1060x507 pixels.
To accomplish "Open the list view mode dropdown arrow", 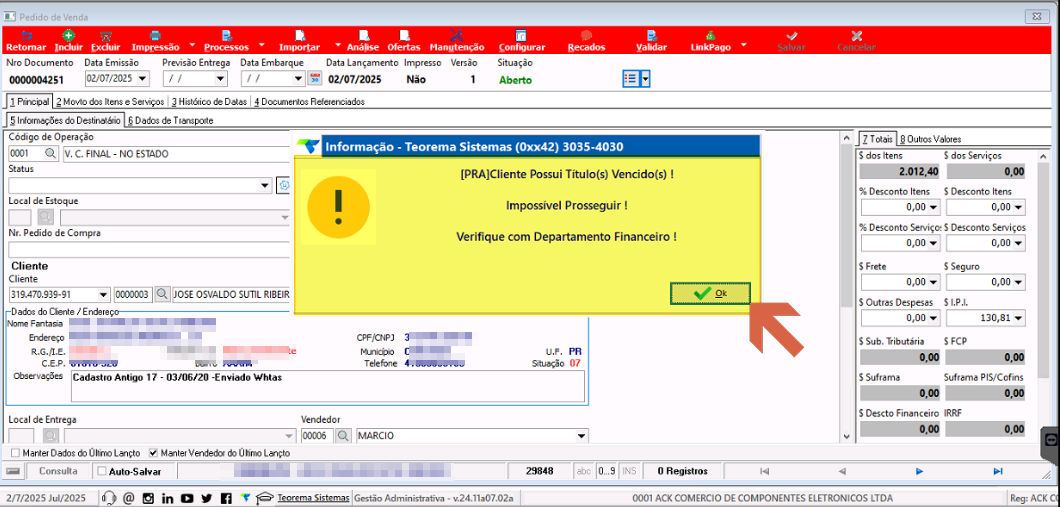I will tap(646, 79).
